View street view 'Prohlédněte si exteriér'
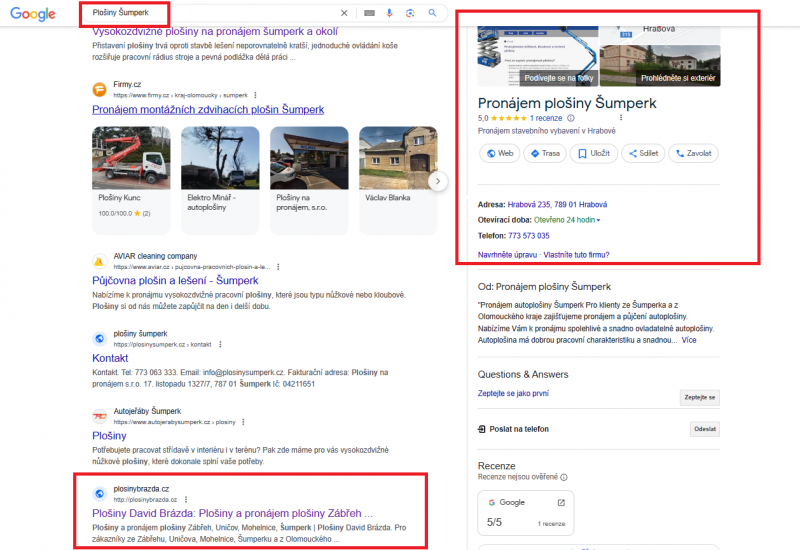800x550 pixels. pyautogui.click(x=678, y=78)
